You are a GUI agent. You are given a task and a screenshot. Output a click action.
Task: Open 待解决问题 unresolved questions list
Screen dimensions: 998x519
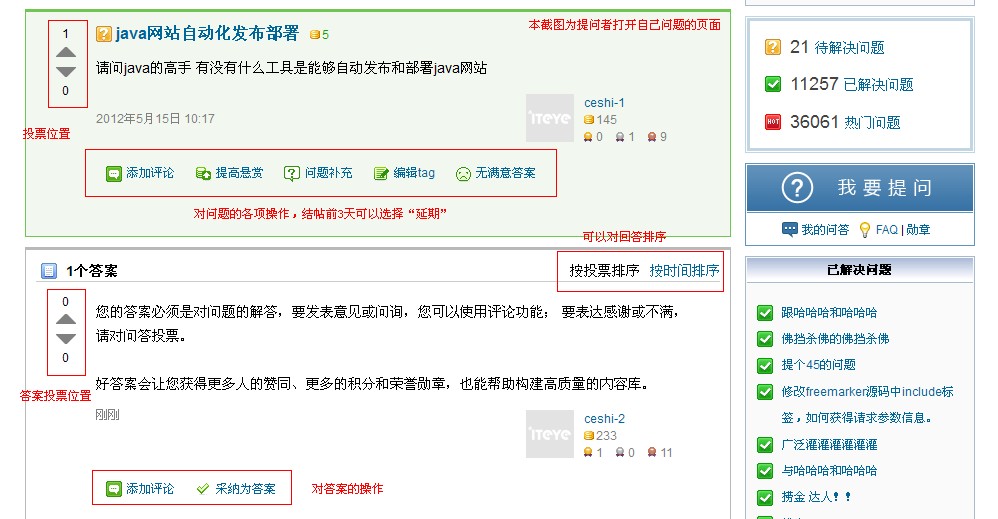tap(849, 48)
